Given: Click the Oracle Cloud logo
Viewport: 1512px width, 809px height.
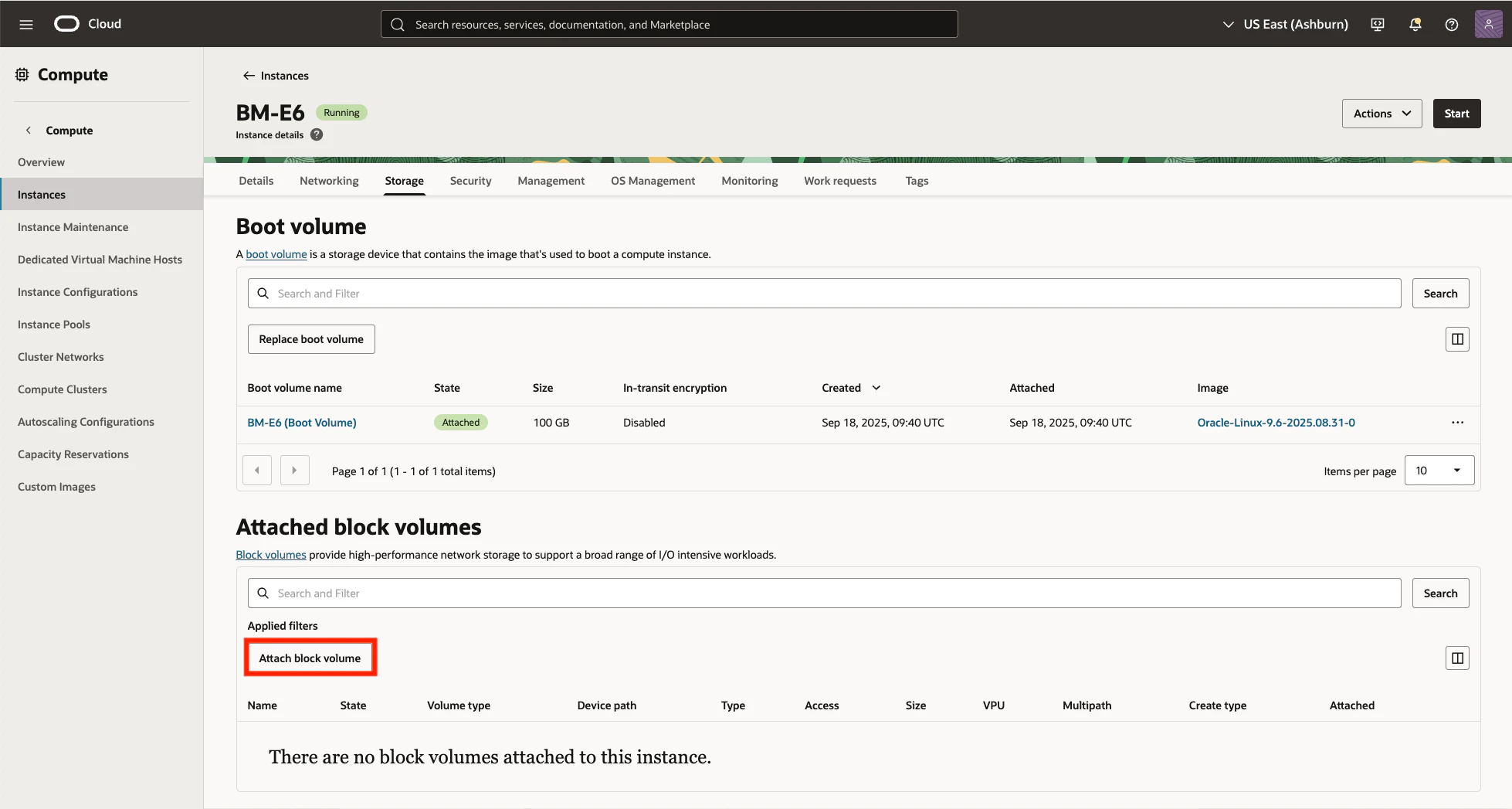Looking at the screenshot, I should 87,24.
